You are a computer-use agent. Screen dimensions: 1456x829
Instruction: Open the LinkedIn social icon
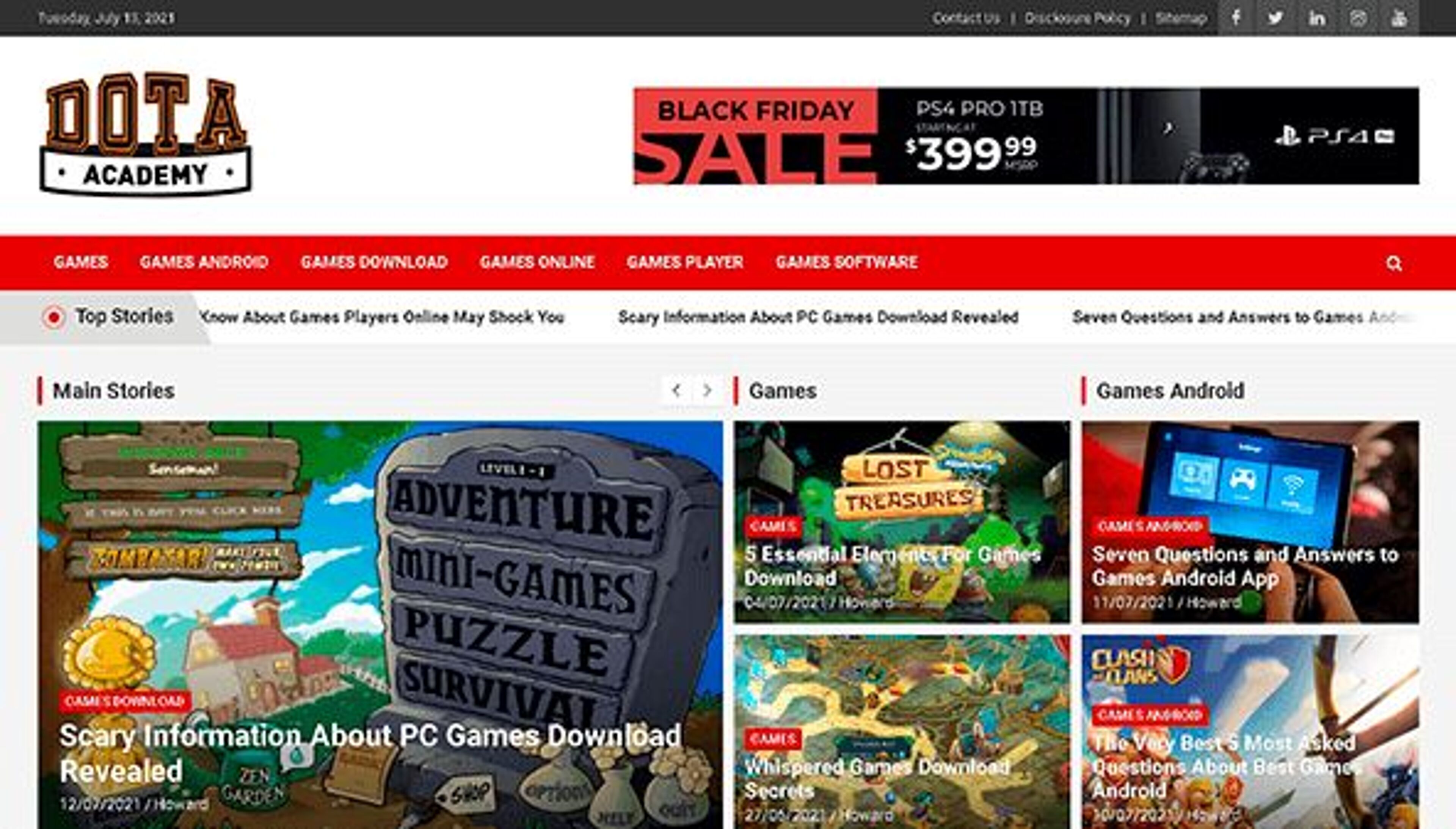tap(1316, 18)
